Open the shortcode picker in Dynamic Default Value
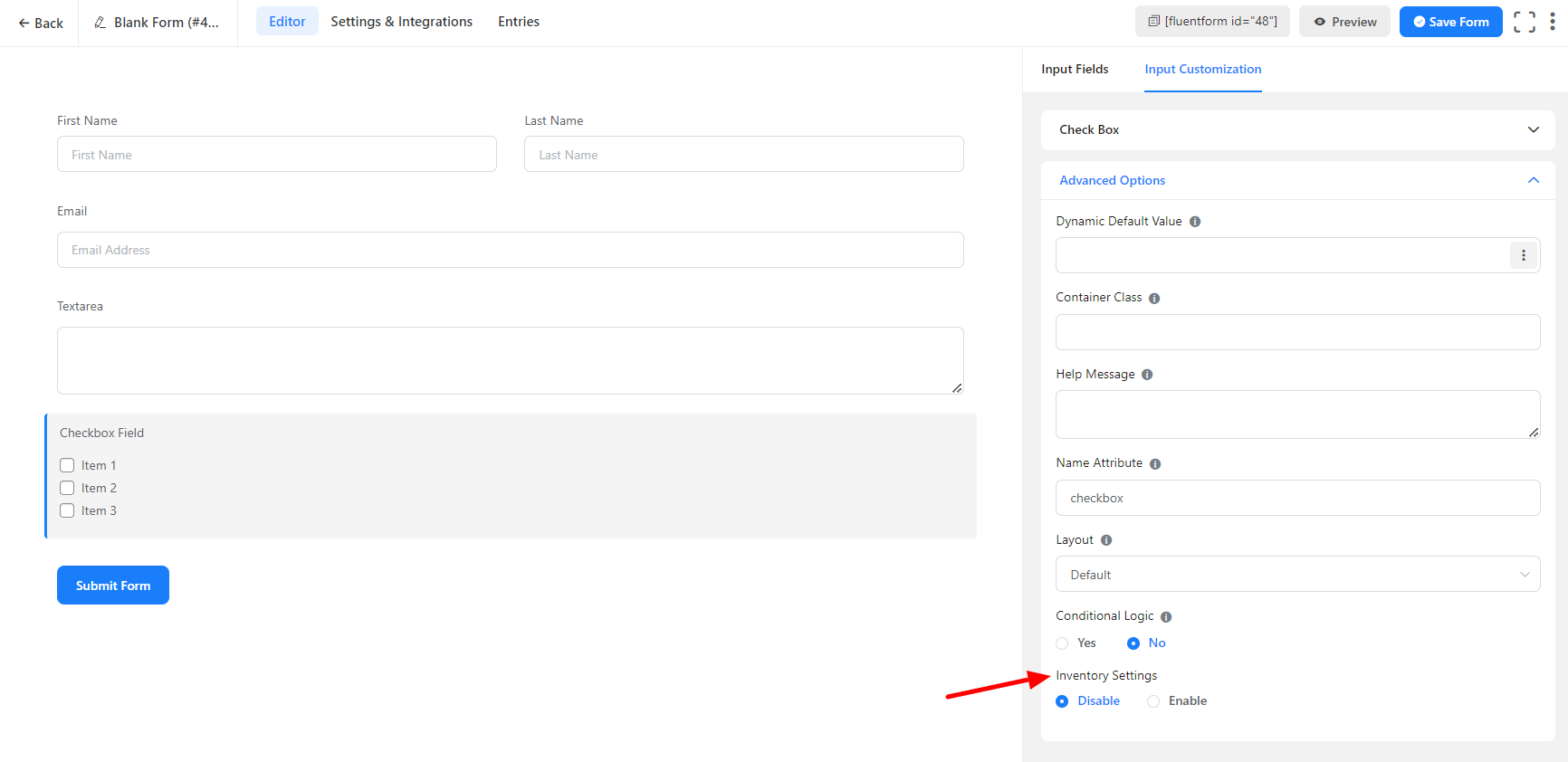This screenshot has height=762, width=1568. click(x=1524, y=255)
